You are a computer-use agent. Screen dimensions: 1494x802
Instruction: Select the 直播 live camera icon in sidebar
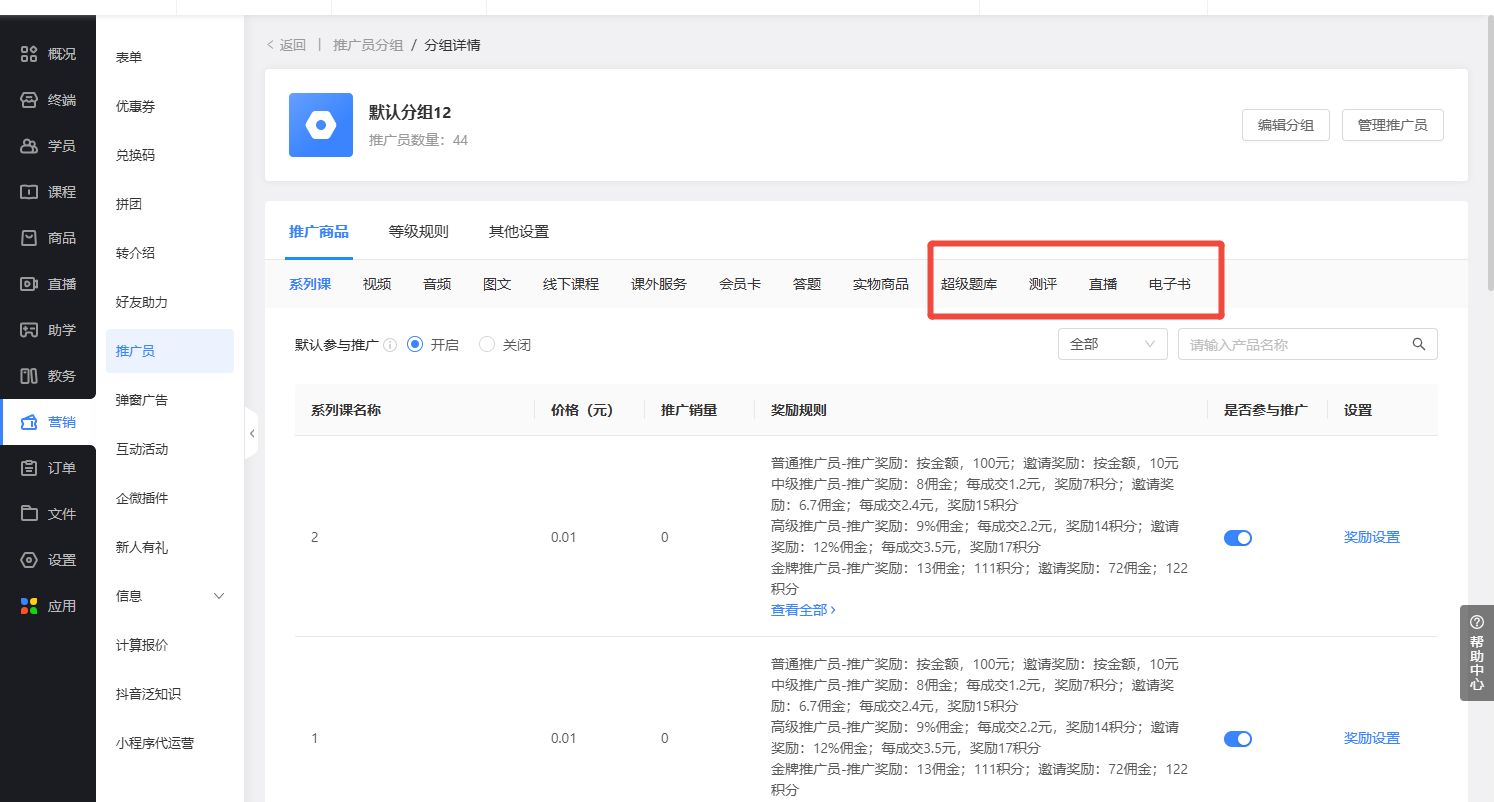(x=30, y=284)
